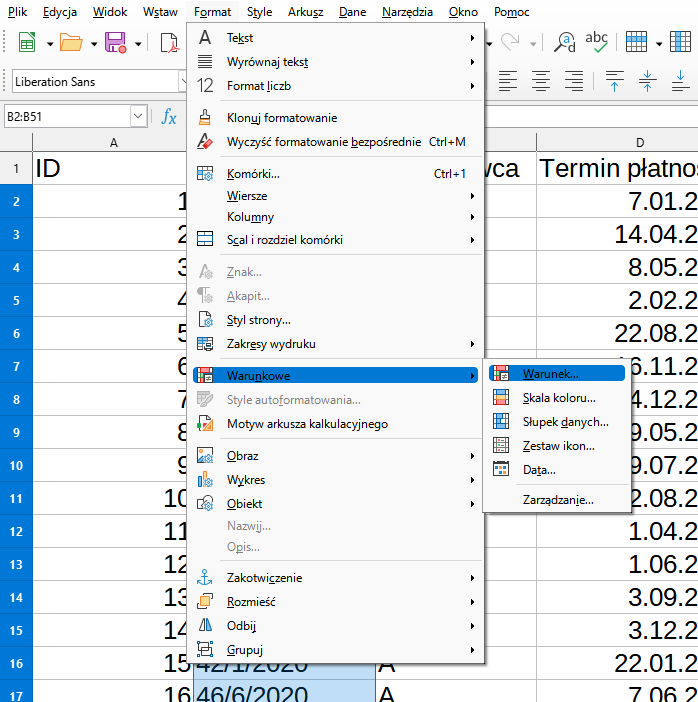Select row 10 header
Screen dimensions: 698x702
16,465
